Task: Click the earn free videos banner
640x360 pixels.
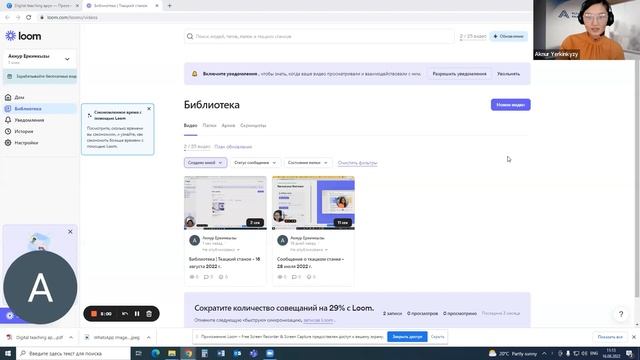Action: [x=40, y=76]
